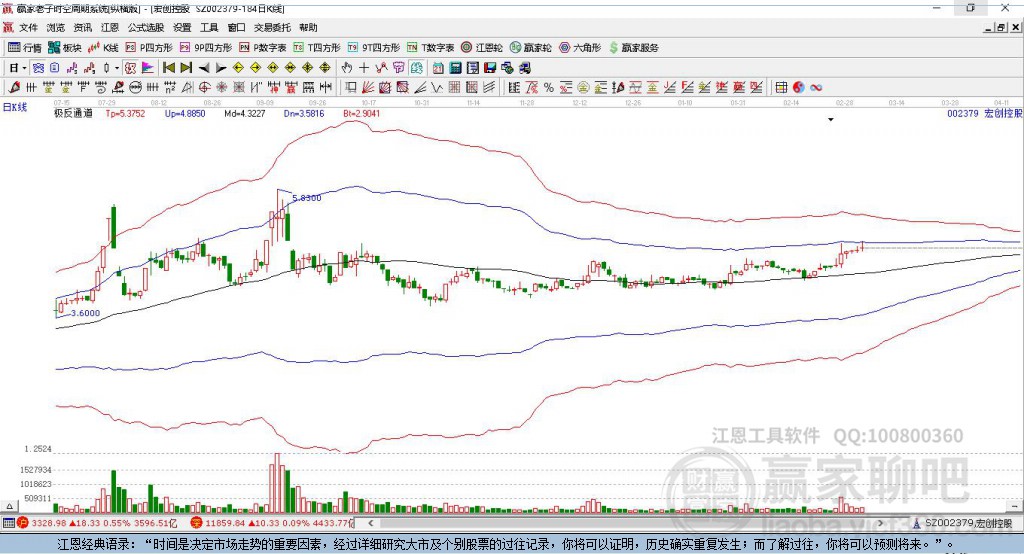Click the grid icon in status bar
Viewport: 1024px width, 554px height.
[x=8, y=523]
